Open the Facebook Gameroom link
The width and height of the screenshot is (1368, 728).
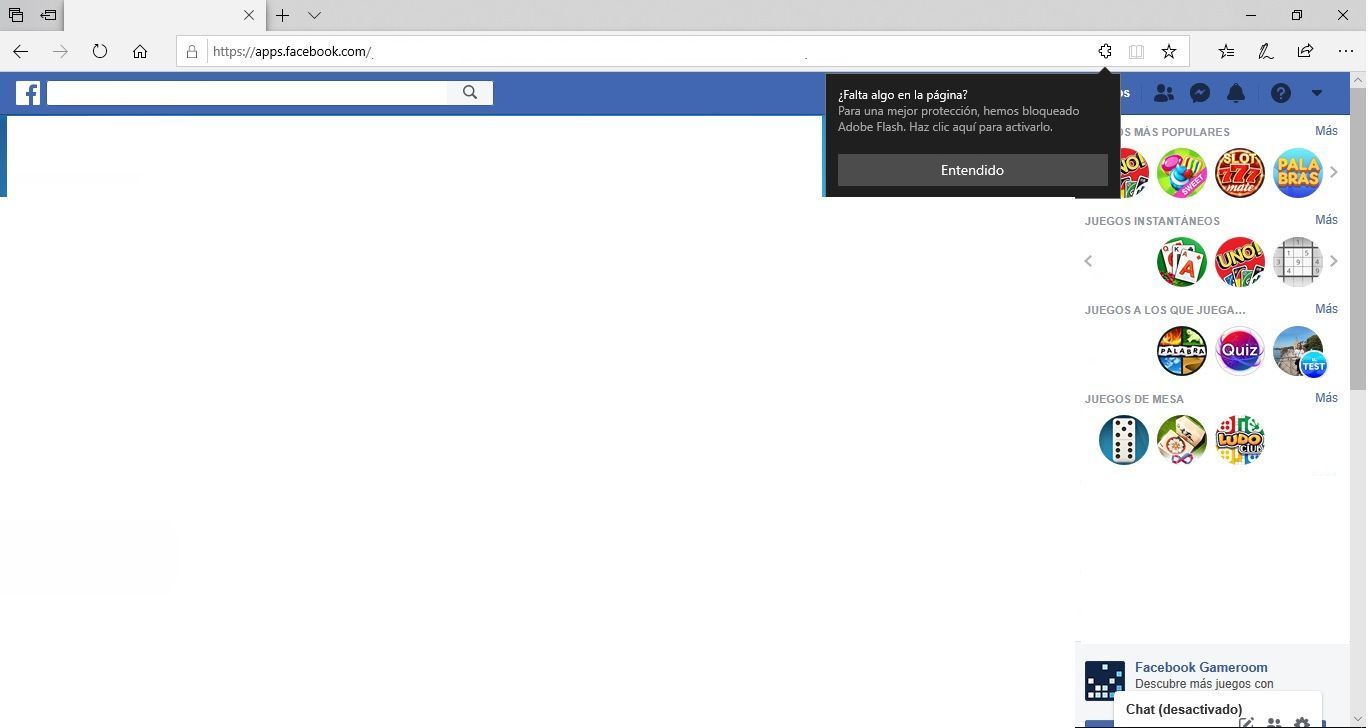(1201, 667)
